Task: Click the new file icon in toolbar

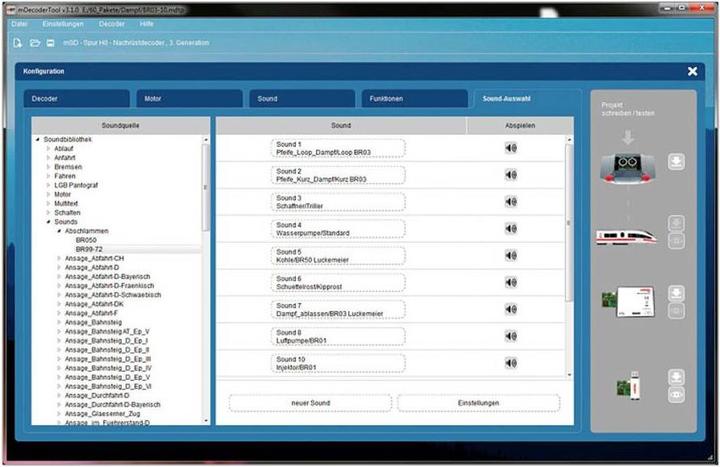Action: pos(18,44)
